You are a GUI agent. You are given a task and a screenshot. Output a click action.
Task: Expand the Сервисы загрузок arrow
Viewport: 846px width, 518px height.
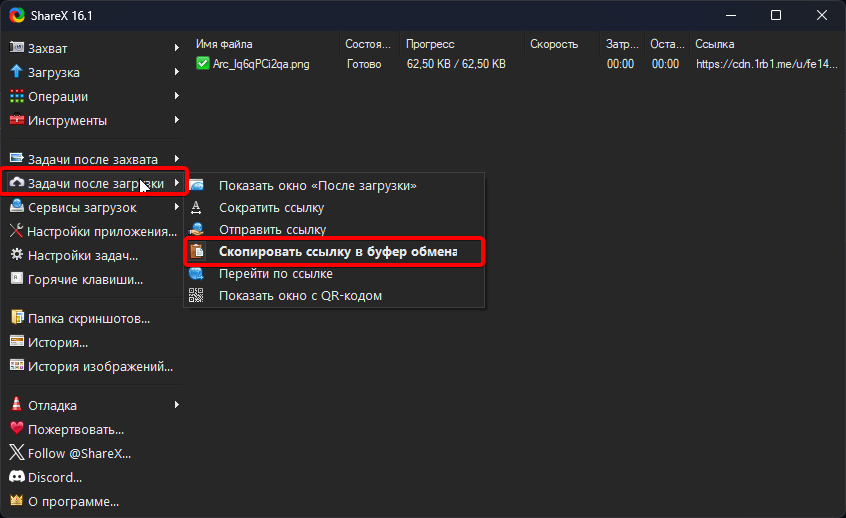[176, 207]
